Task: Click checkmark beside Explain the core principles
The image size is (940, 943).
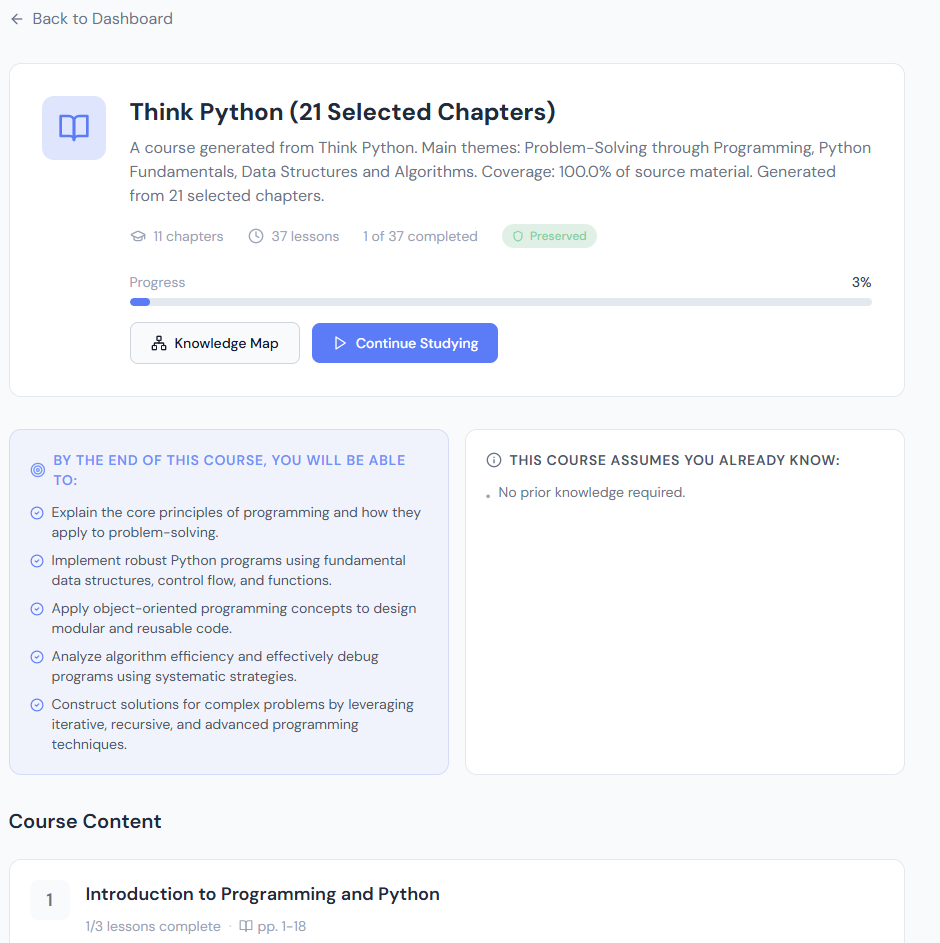Action: (37, 513)
